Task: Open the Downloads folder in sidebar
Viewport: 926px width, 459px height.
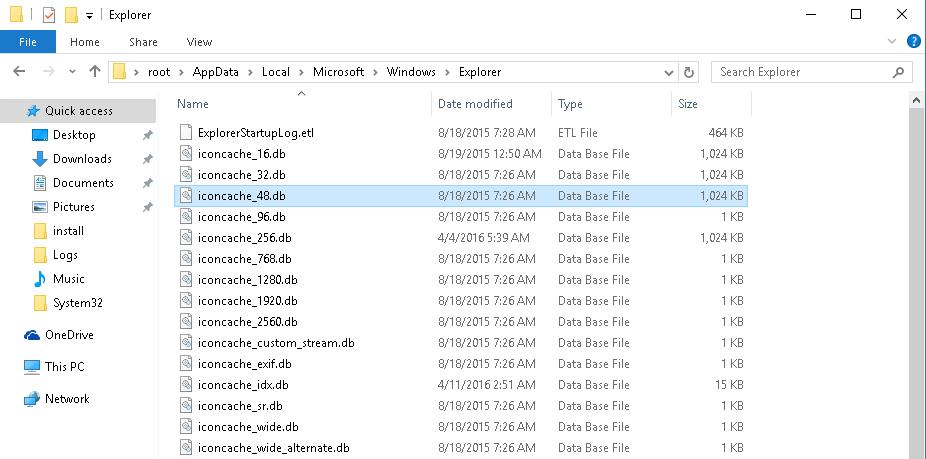Action: coord(81,159)
